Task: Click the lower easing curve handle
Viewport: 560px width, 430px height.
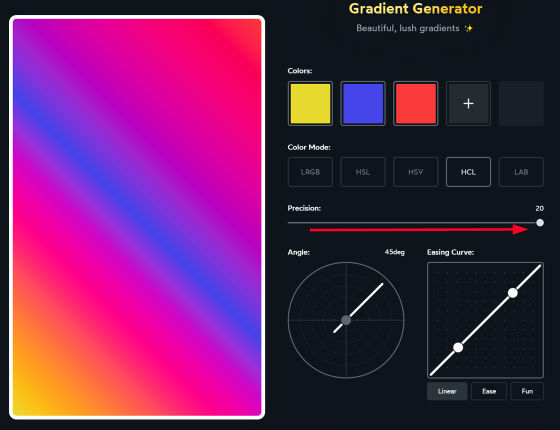Action: 458,347
